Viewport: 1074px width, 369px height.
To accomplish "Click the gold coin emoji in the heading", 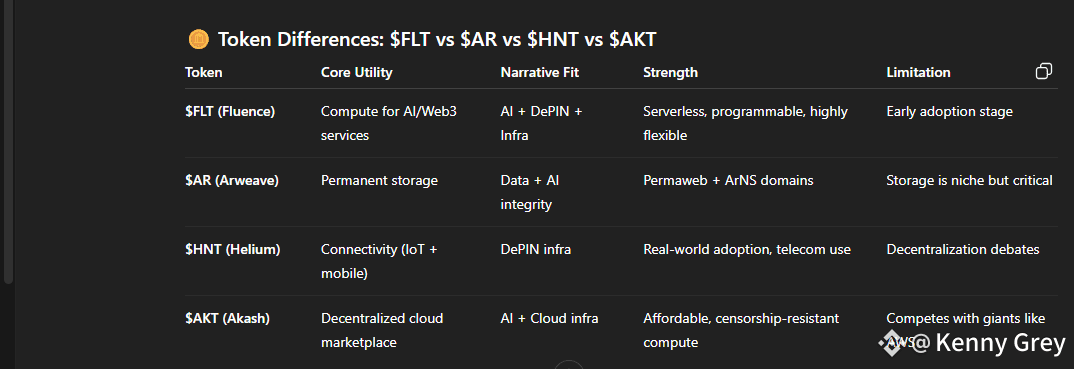I will point(198,40).
